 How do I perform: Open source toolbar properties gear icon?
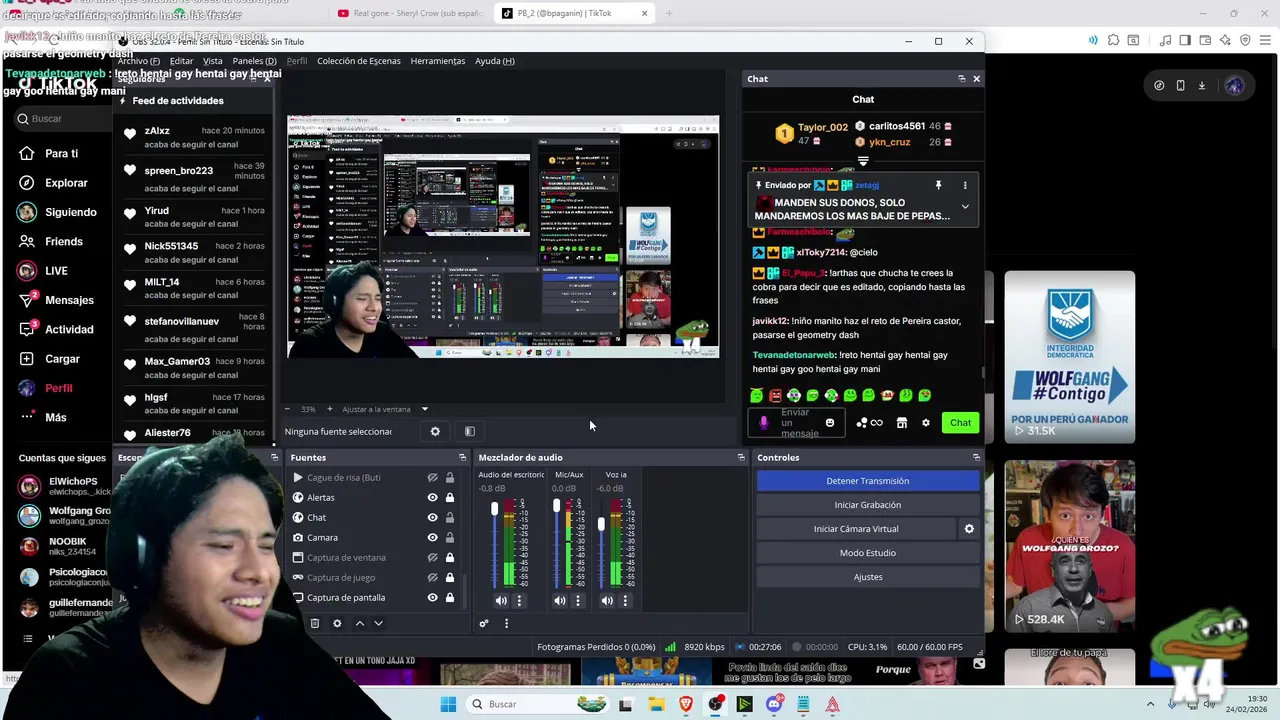coord(435,432)
